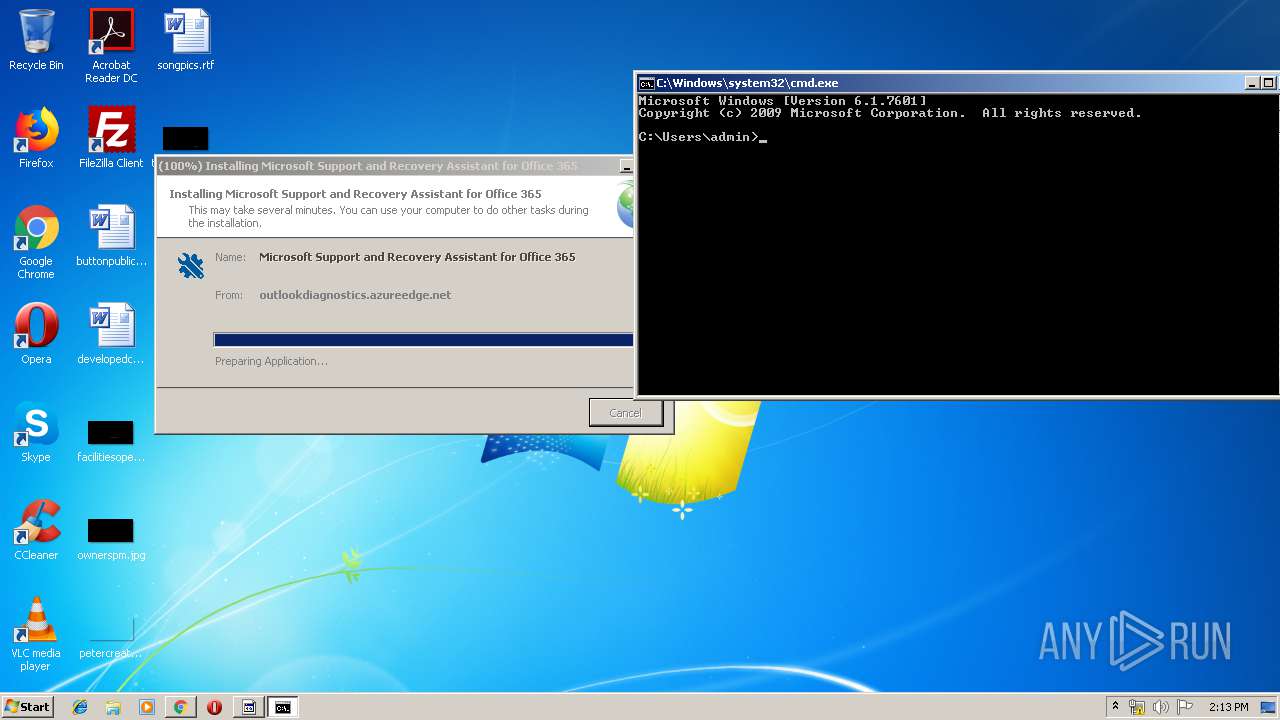The image size is (1280, 720).
Task: Open Internet Explorer from the taskbar
Action: point(80,707)
